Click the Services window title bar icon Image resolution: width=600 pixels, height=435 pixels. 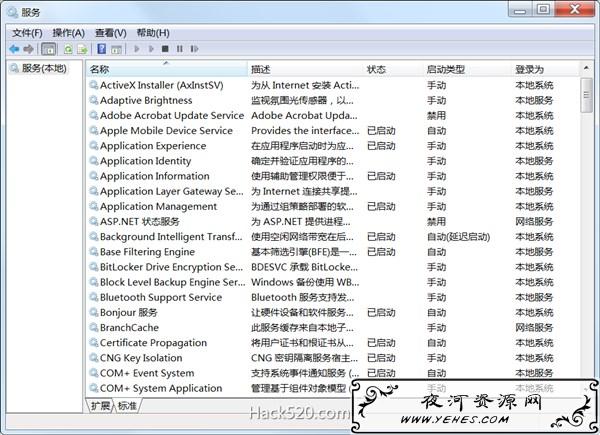tap(13, 12)
